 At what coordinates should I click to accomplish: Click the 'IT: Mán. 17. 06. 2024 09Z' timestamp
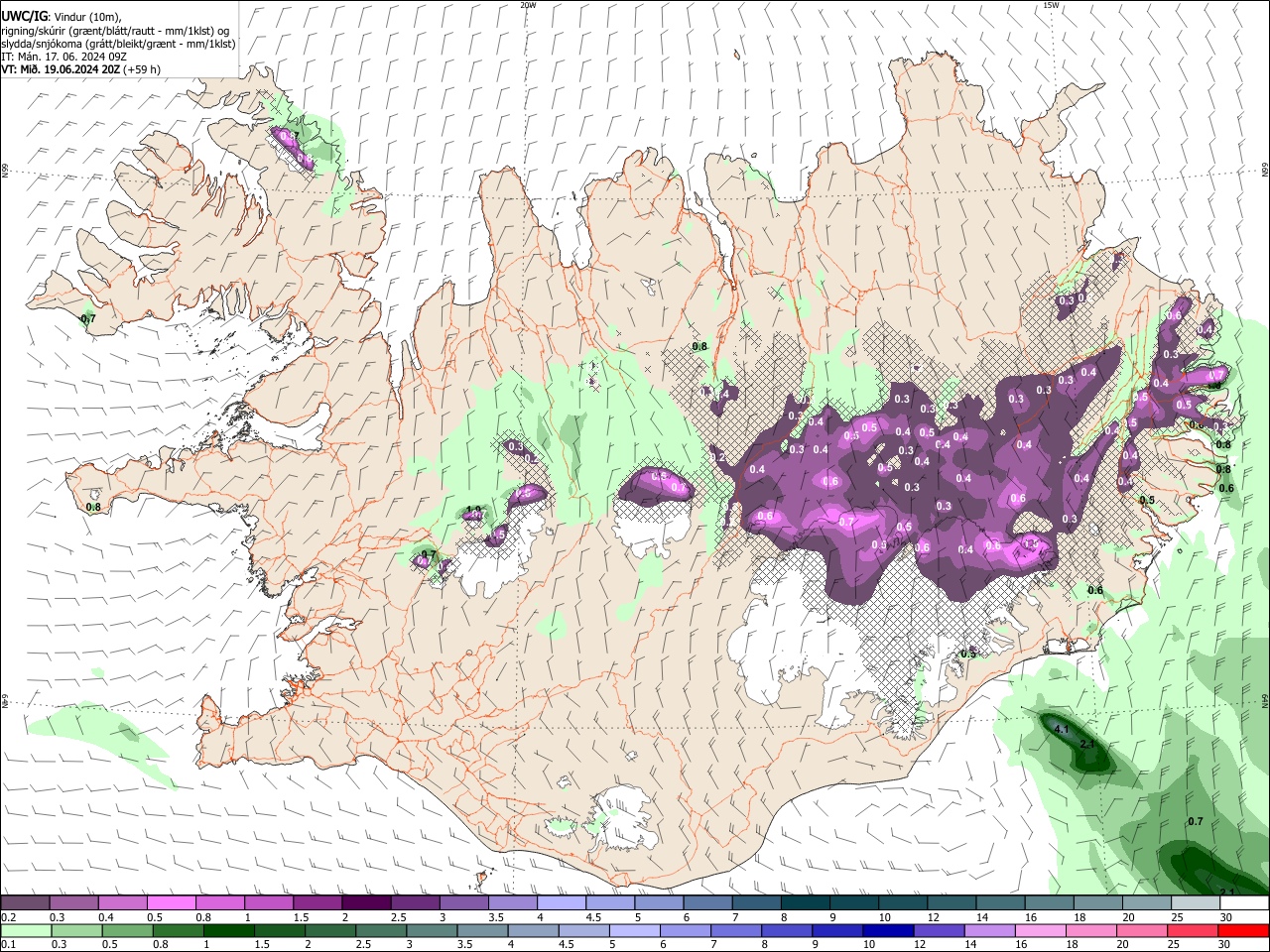tap(63, 57)
